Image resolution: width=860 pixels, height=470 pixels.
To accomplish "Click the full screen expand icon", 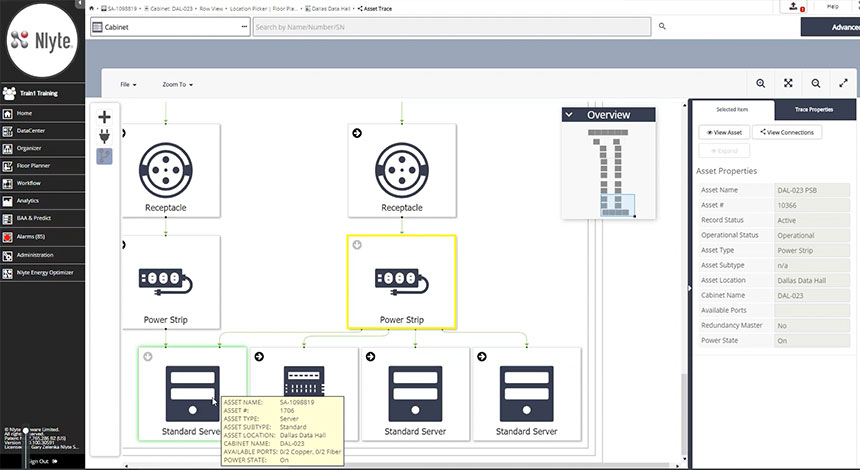I will (843, 84).
